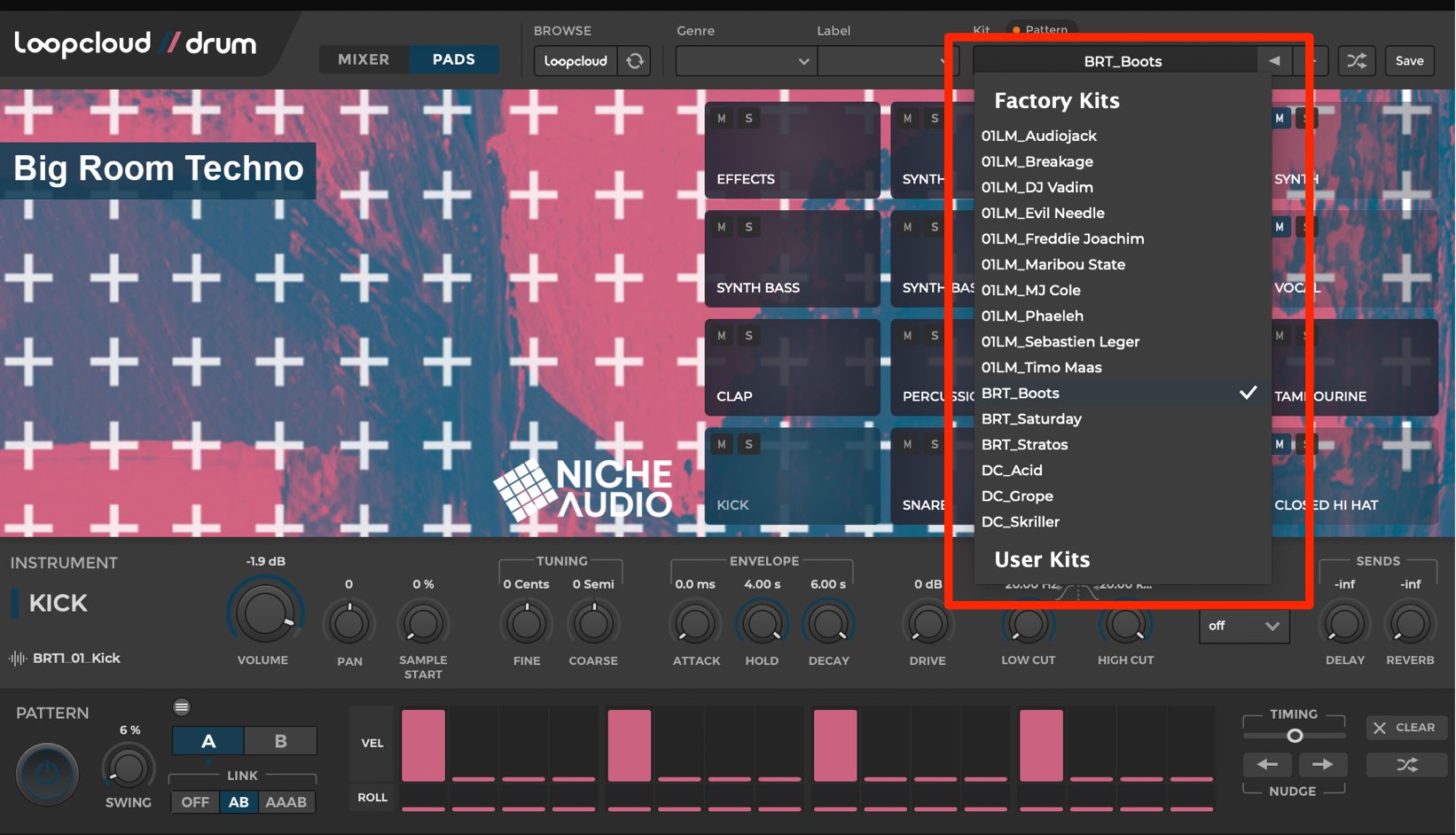Viewport: 1456px width, 835px height.
Task: Select the 01LM_Freddie Joachim kit
Action: coord(1123,238)
